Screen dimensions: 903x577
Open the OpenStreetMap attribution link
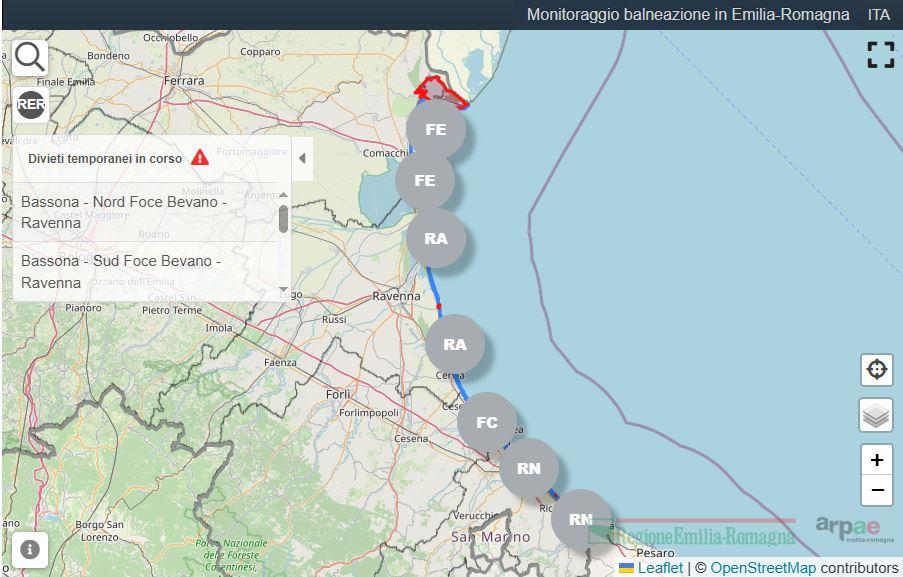click(763, 568)
